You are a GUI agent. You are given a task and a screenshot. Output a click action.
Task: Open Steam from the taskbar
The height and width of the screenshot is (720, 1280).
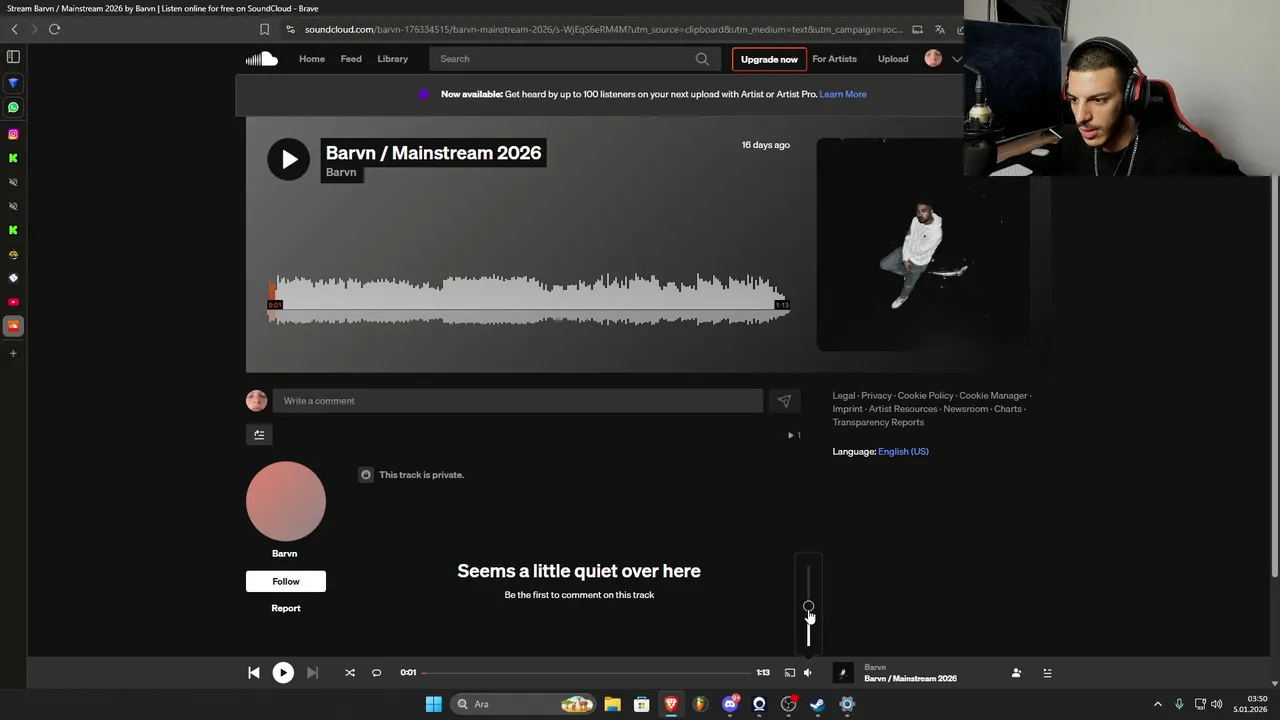point(817,704)
